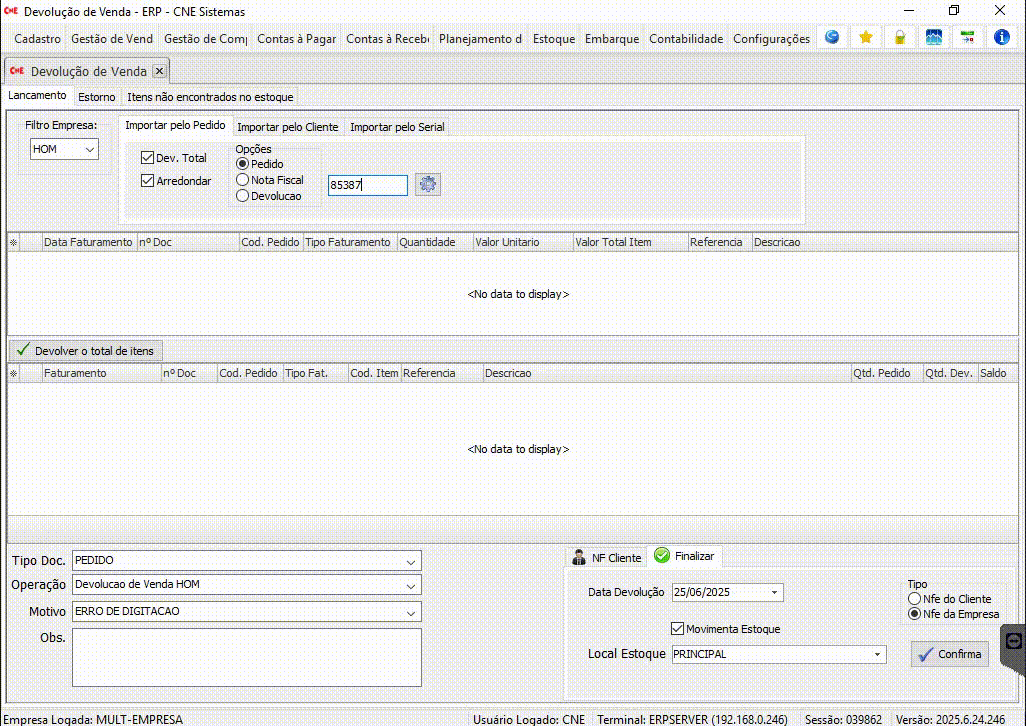This screenshot has height=726, width=1026.
Task: Open favorites with the yellow star icon
Action: click(x=866, y=38)
